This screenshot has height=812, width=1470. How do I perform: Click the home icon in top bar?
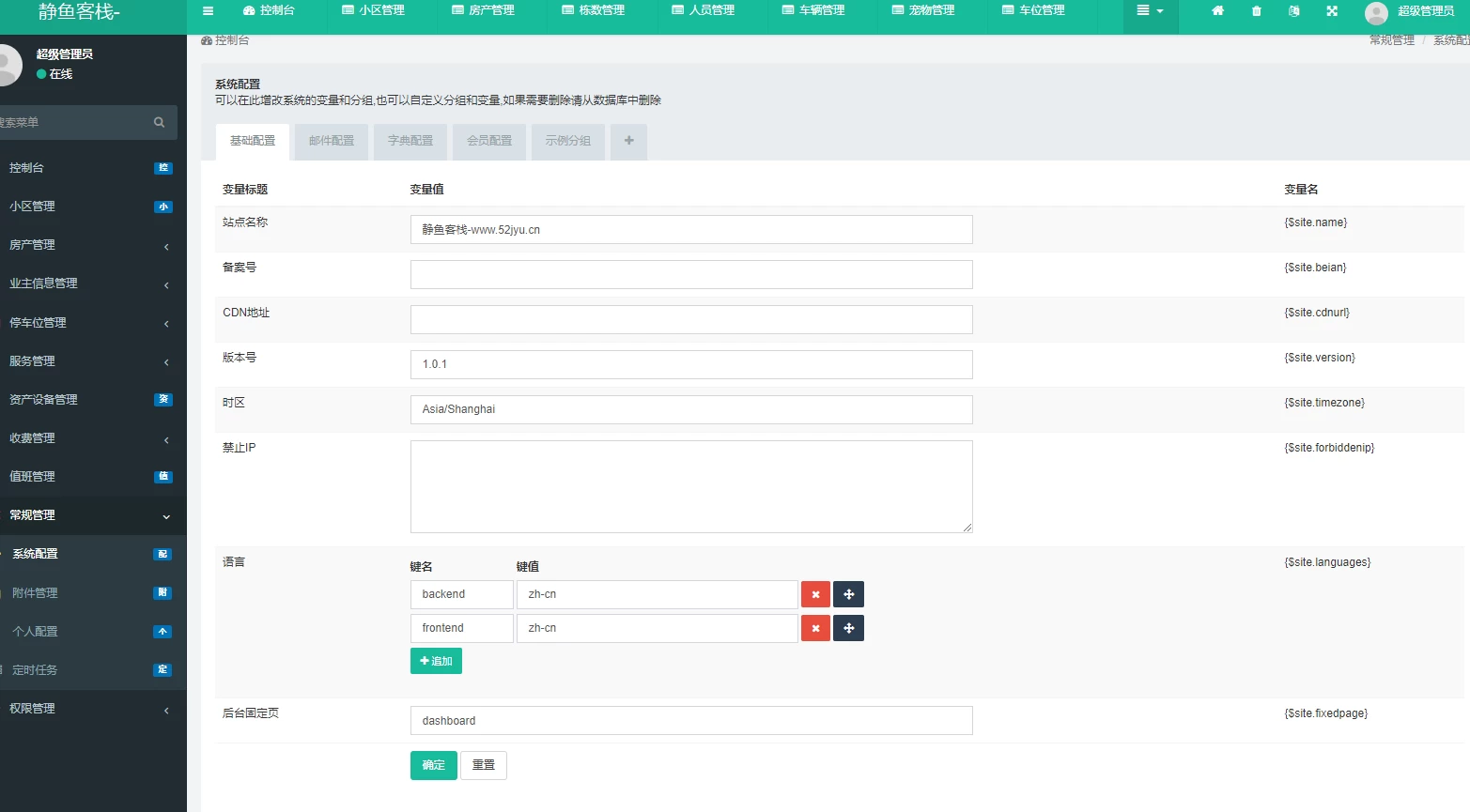1217,11
